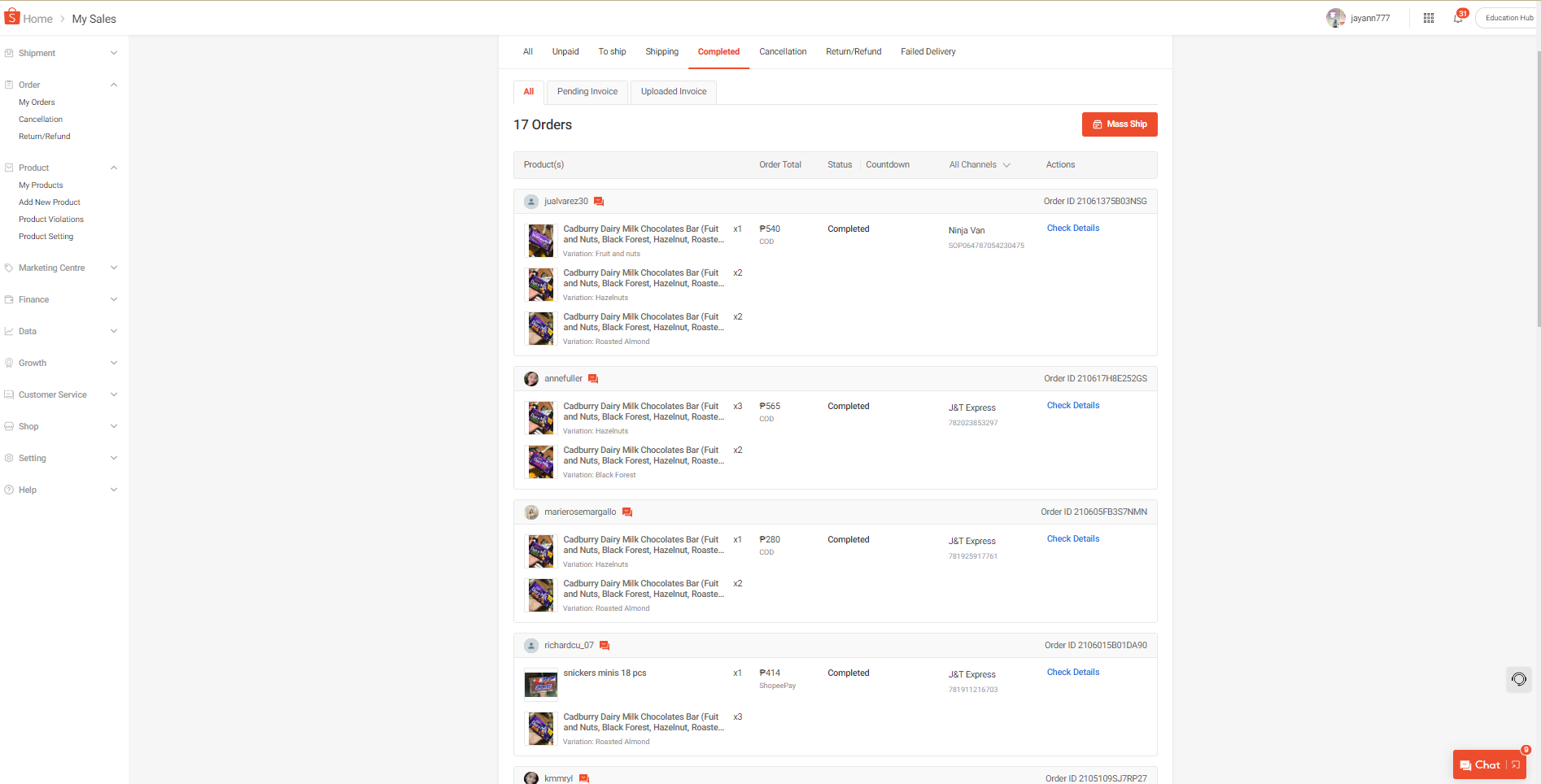
Task: Open chat with buyer annefuller
Action: pos(593,379)
